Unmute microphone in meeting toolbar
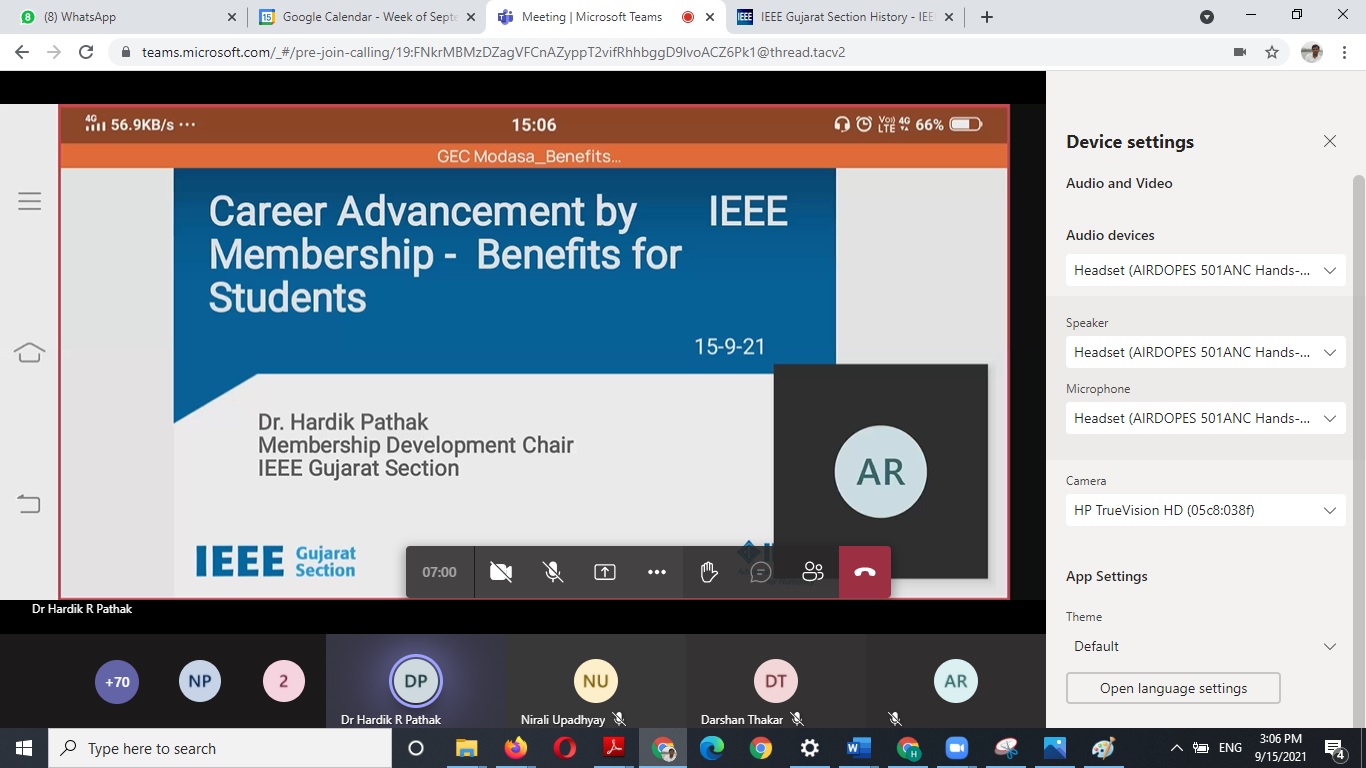This screenshot has width=1366, height=768. coord(552,572)
